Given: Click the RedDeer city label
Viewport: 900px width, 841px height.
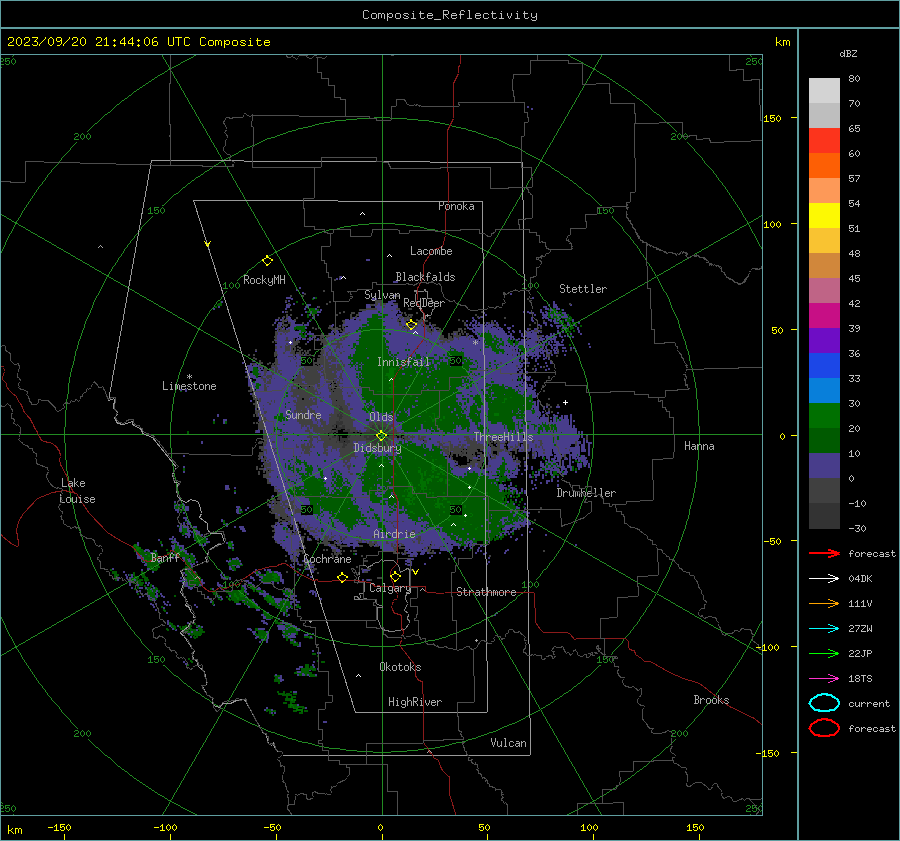Looking at the screenshot, I should 424,303.
